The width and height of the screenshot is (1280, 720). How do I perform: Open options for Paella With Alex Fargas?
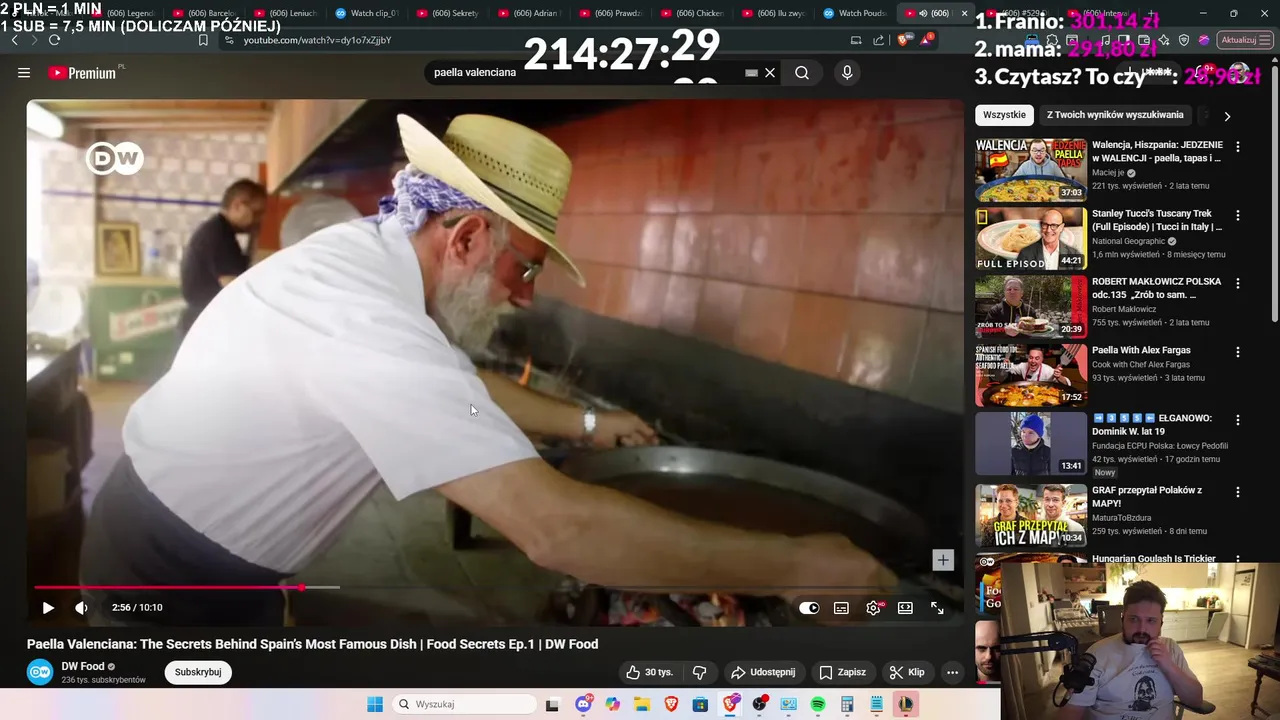[1238, 352]
